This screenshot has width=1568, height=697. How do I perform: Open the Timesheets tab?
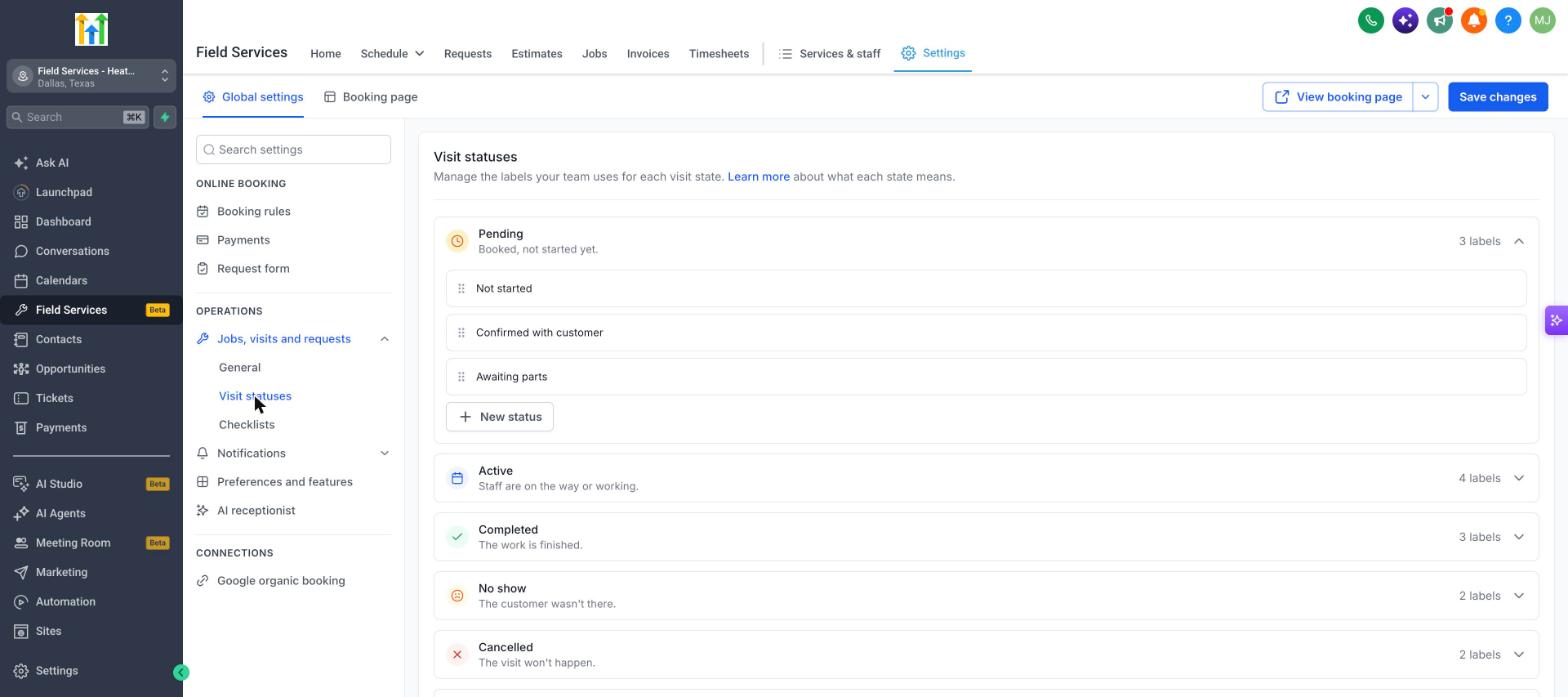(719, 54)
